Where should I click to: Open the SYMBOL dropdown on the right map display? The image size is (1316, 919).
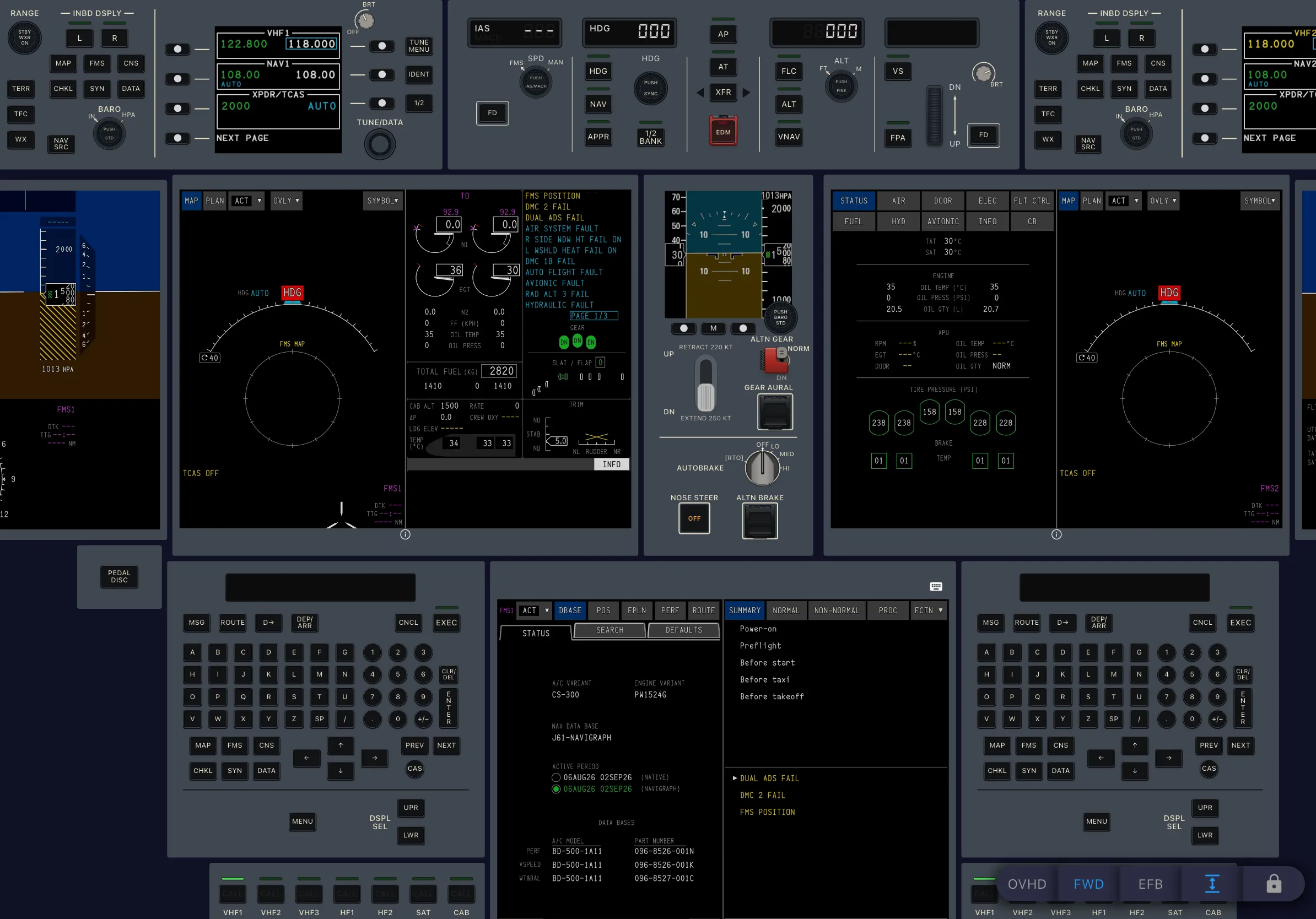click(1260, 201)
